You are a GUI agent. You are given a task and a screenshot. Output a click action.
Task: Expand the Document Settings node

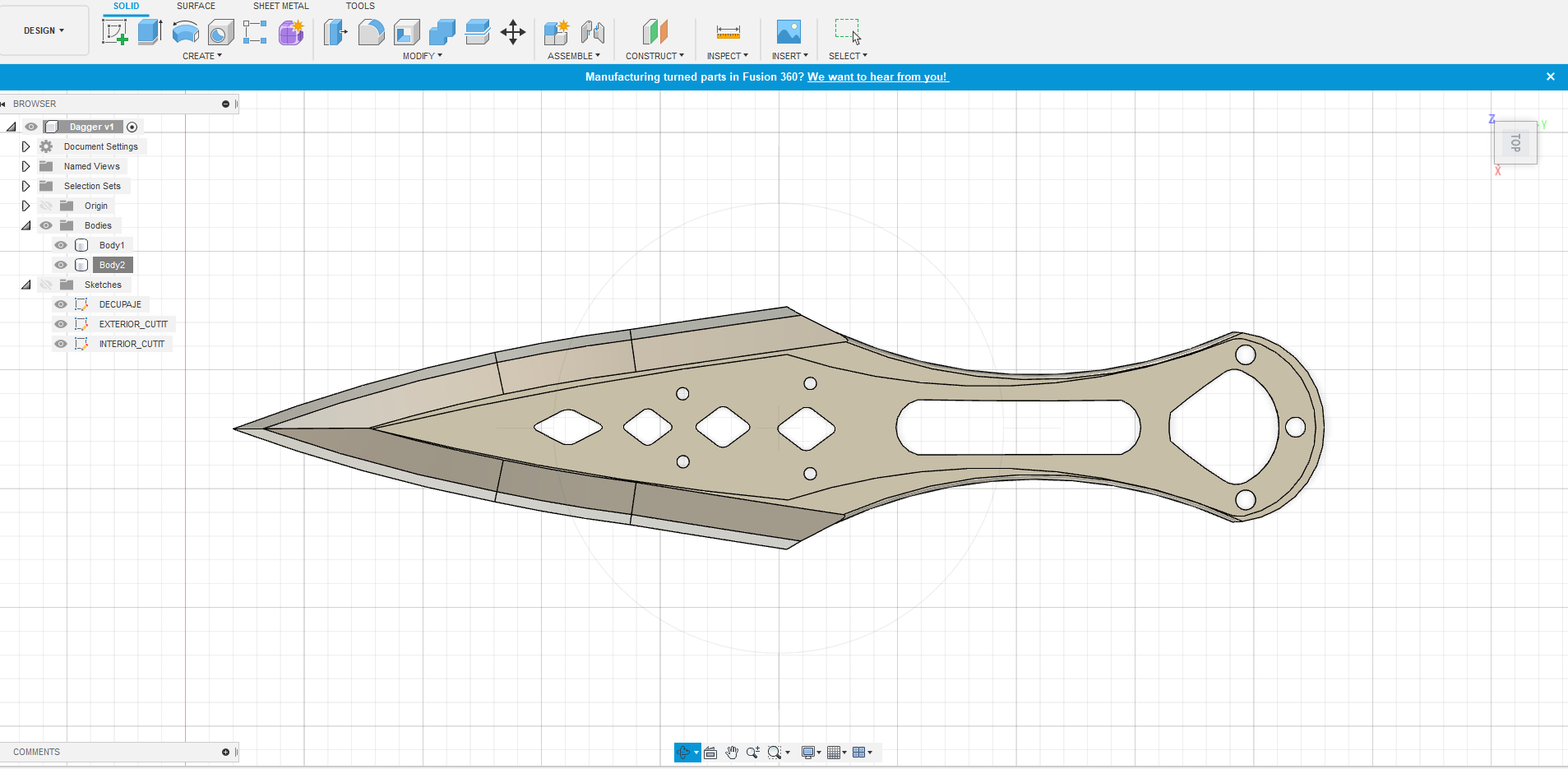click(x=25, y=146)
